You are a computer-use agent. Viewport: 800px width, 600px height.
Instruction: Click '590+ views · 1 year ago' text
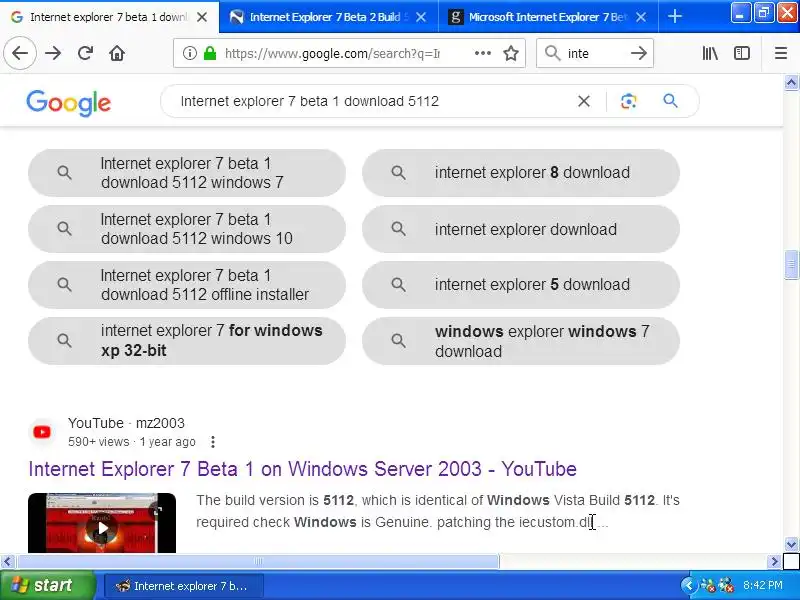point(132,442)
